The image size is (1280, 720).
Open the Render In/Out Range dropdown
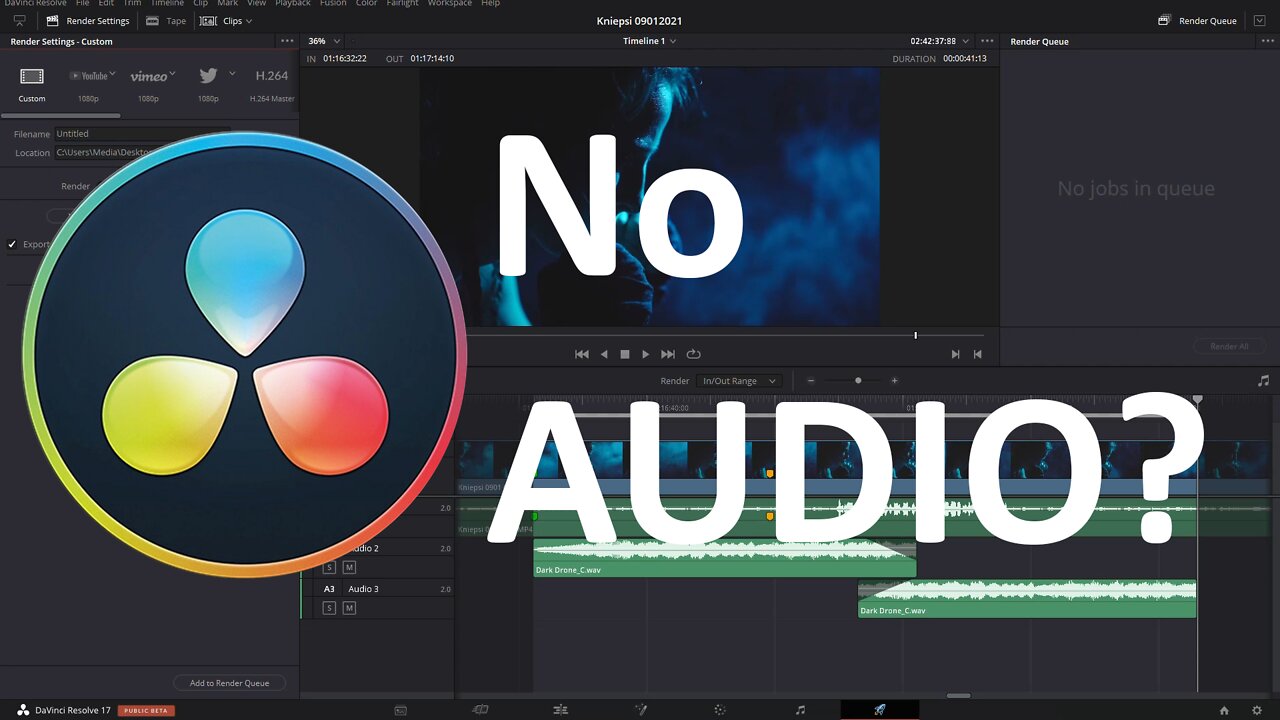click(739, 381)
